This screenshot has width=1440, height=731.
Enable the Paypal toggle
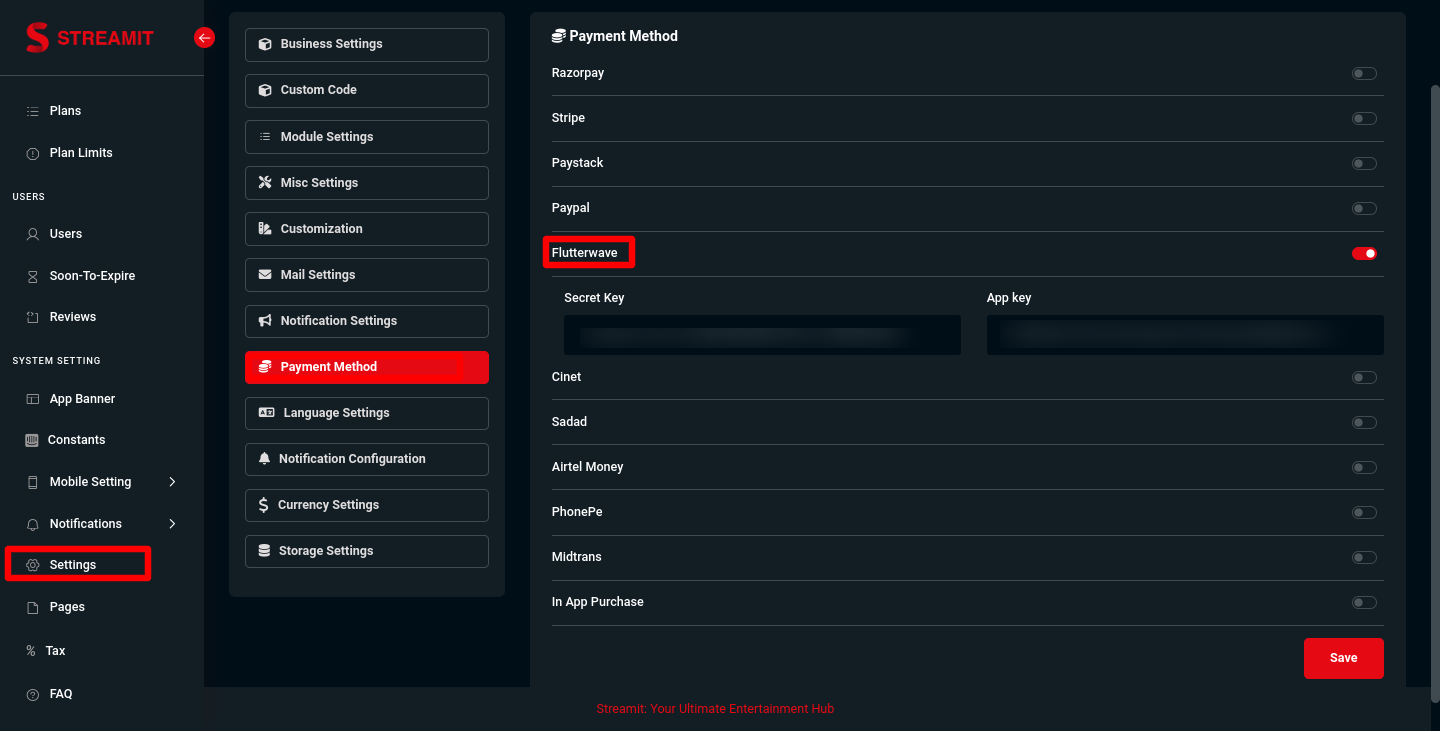tap(1364, 208)
